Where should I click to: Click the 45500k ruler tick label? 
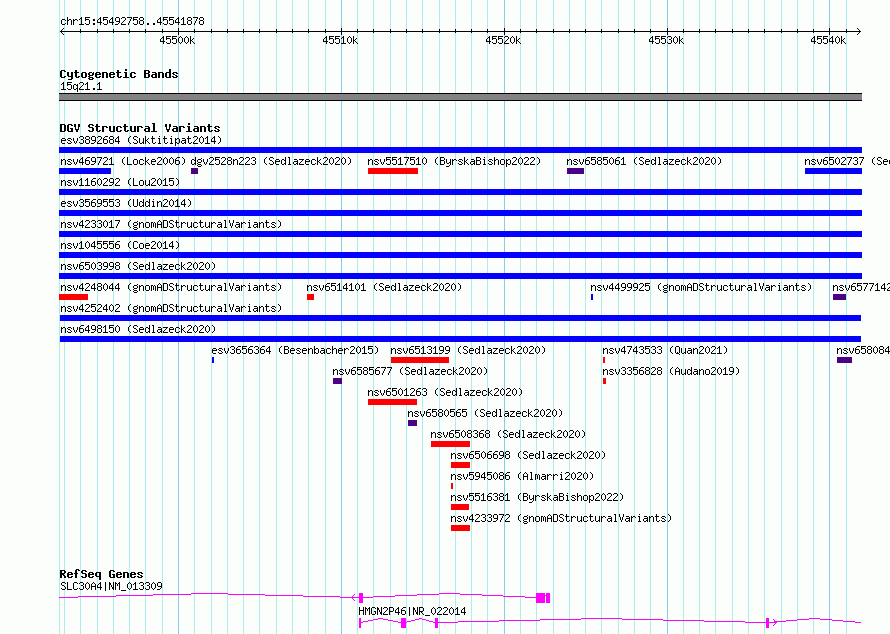point(177,40)
